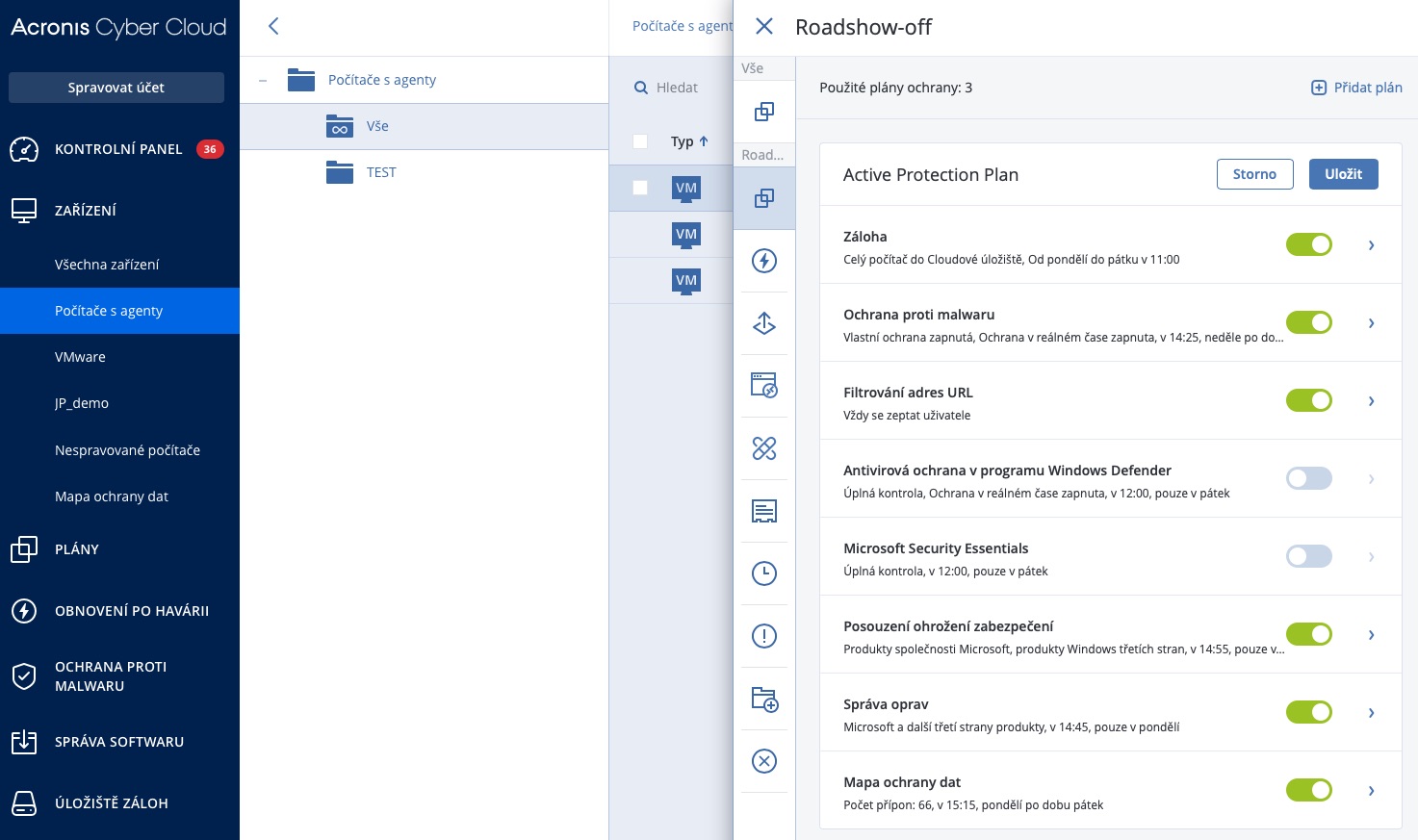Click the Ochrana proti malwaru shield icon
This screenshot has width=1418, height=840.
(x=24, y=676)
